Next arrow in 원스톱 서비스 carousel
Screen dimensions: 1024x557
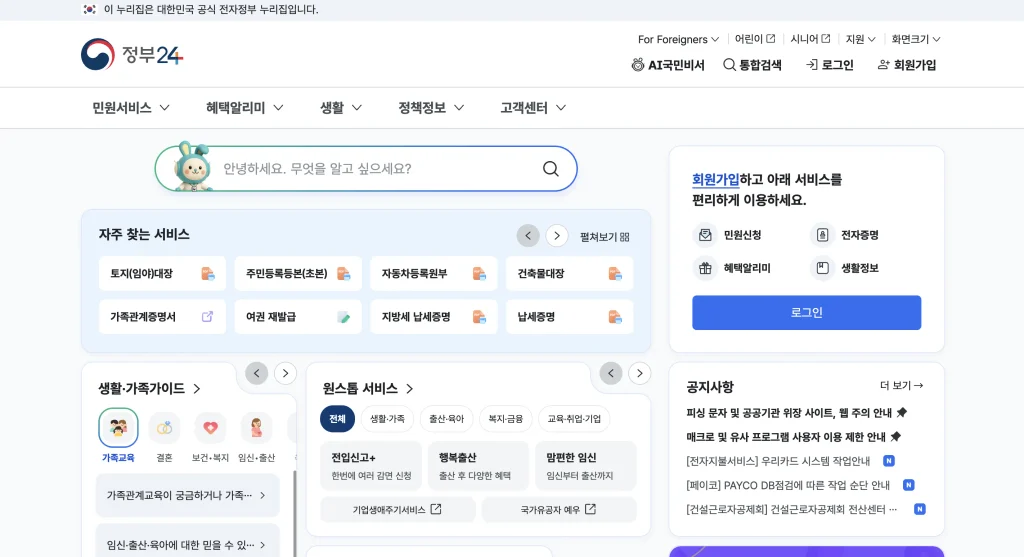(x=640, y=374)
